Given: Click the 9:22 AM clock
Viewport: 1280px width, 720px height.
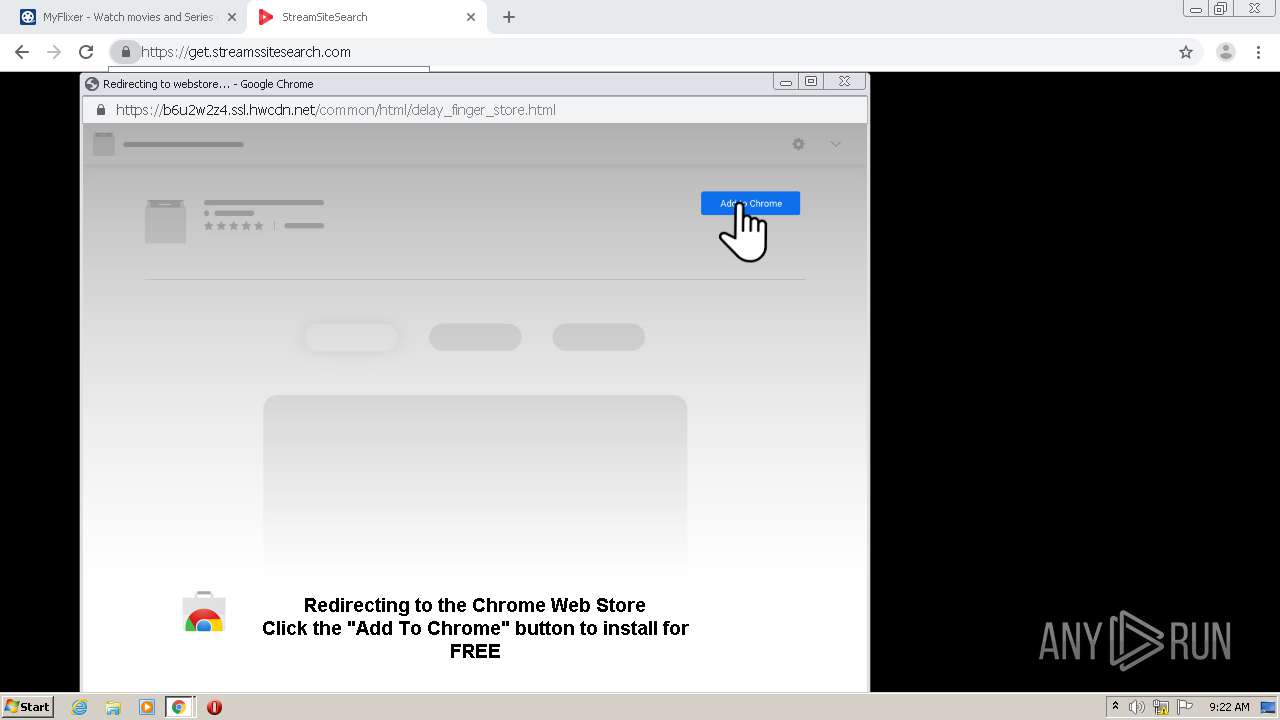Looking at the screenshot, I should [x=1229, y=707].
